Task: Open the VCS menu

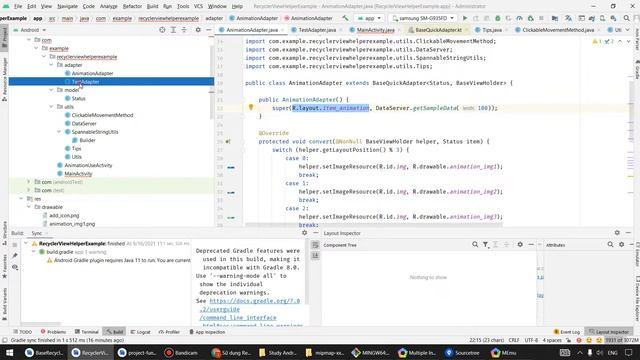Action: (198, 6)
